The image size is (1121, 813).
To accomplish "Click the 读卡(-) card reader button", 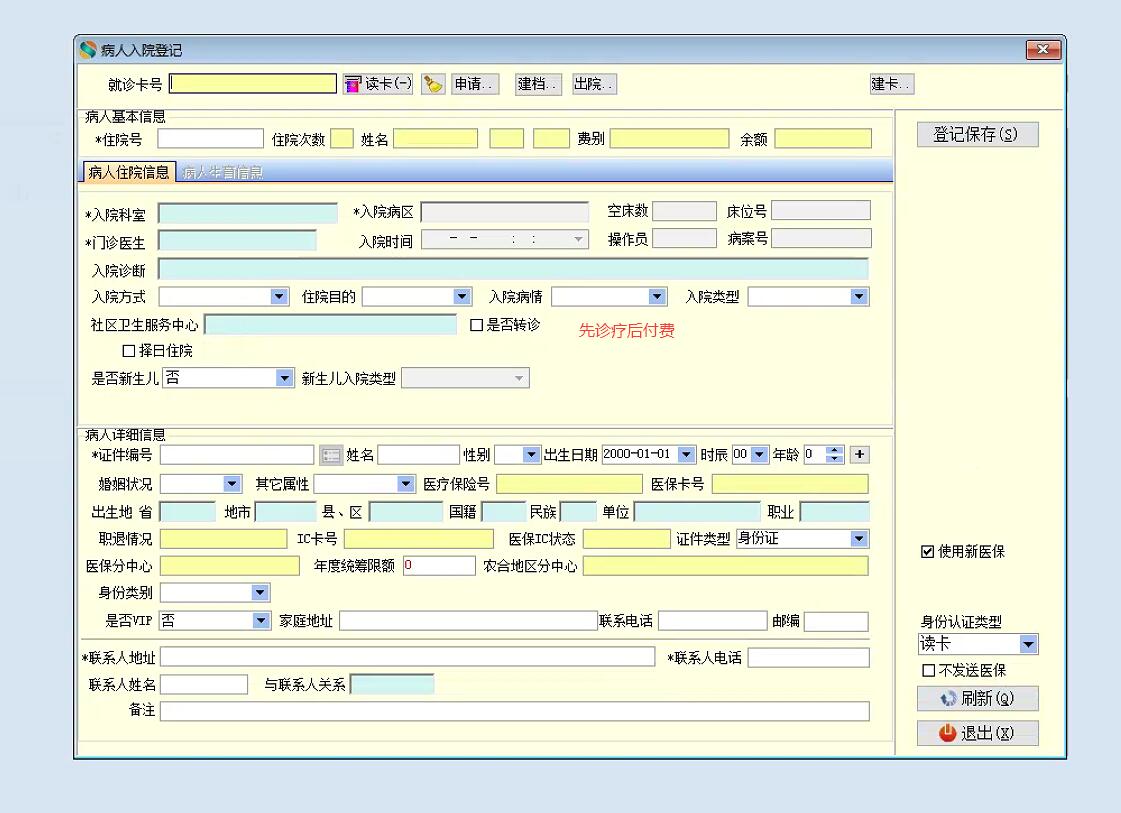I will point(378,84).
